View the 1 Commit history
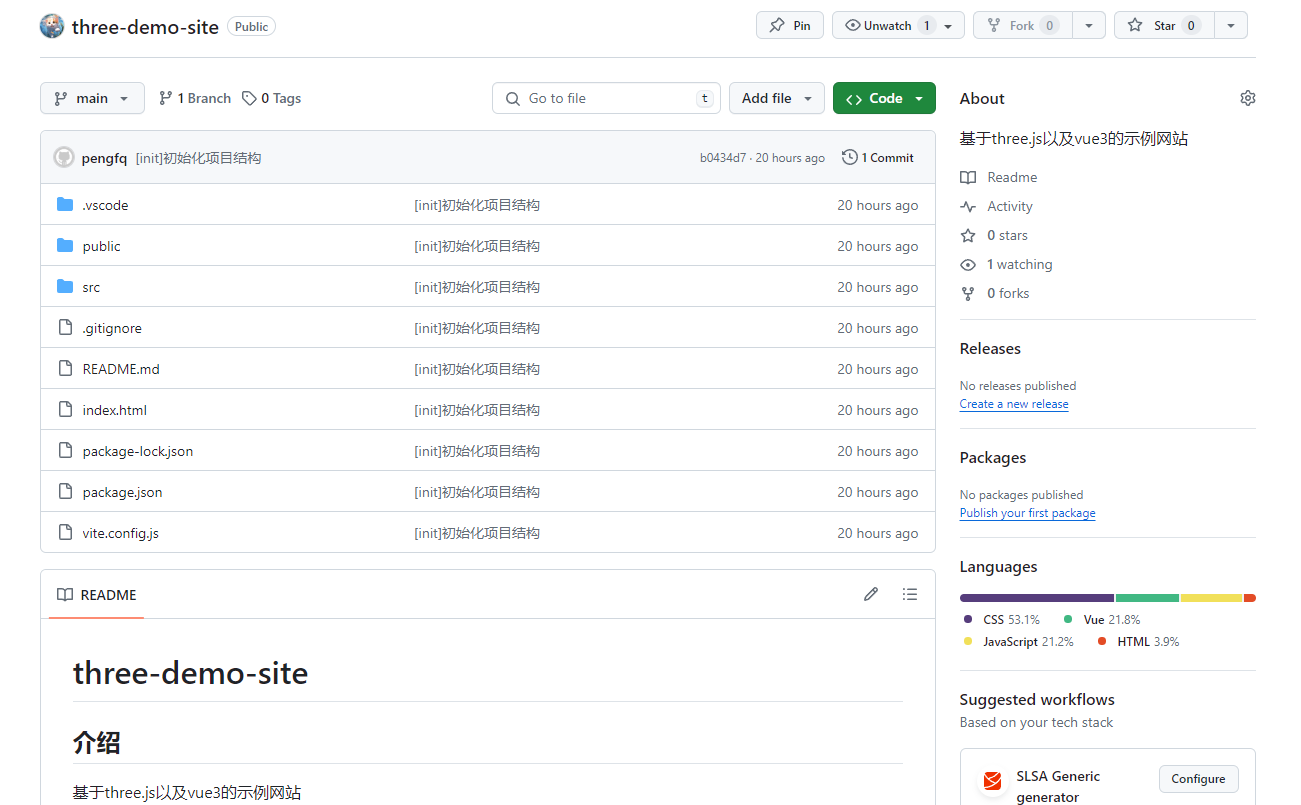Image resolution: width=1301 pixels, height=805 pixels. tap(878, 158)
